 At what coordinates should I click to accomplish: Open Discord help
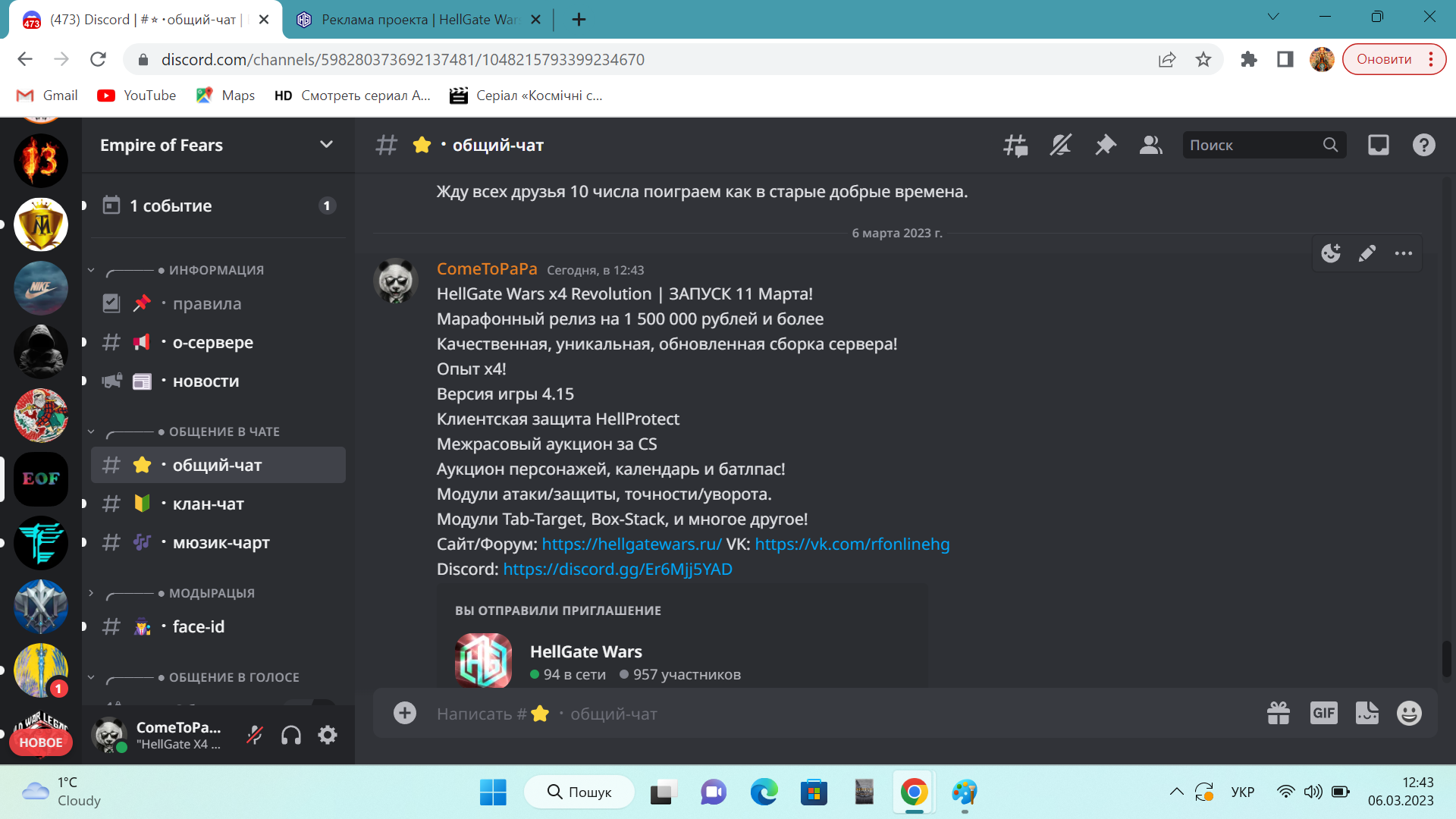point(1424,145)
